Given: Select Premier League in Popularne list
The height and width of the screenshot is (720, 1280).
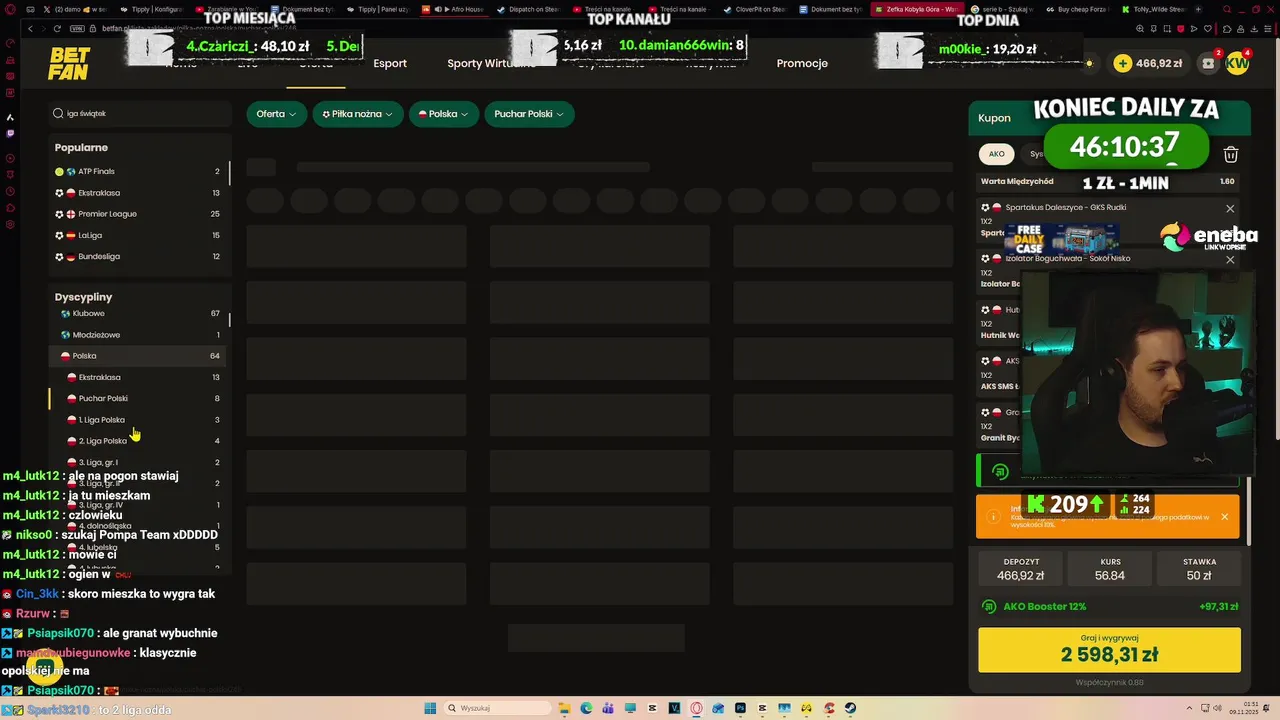Looking at the screenshot, I should click(138, 214).
